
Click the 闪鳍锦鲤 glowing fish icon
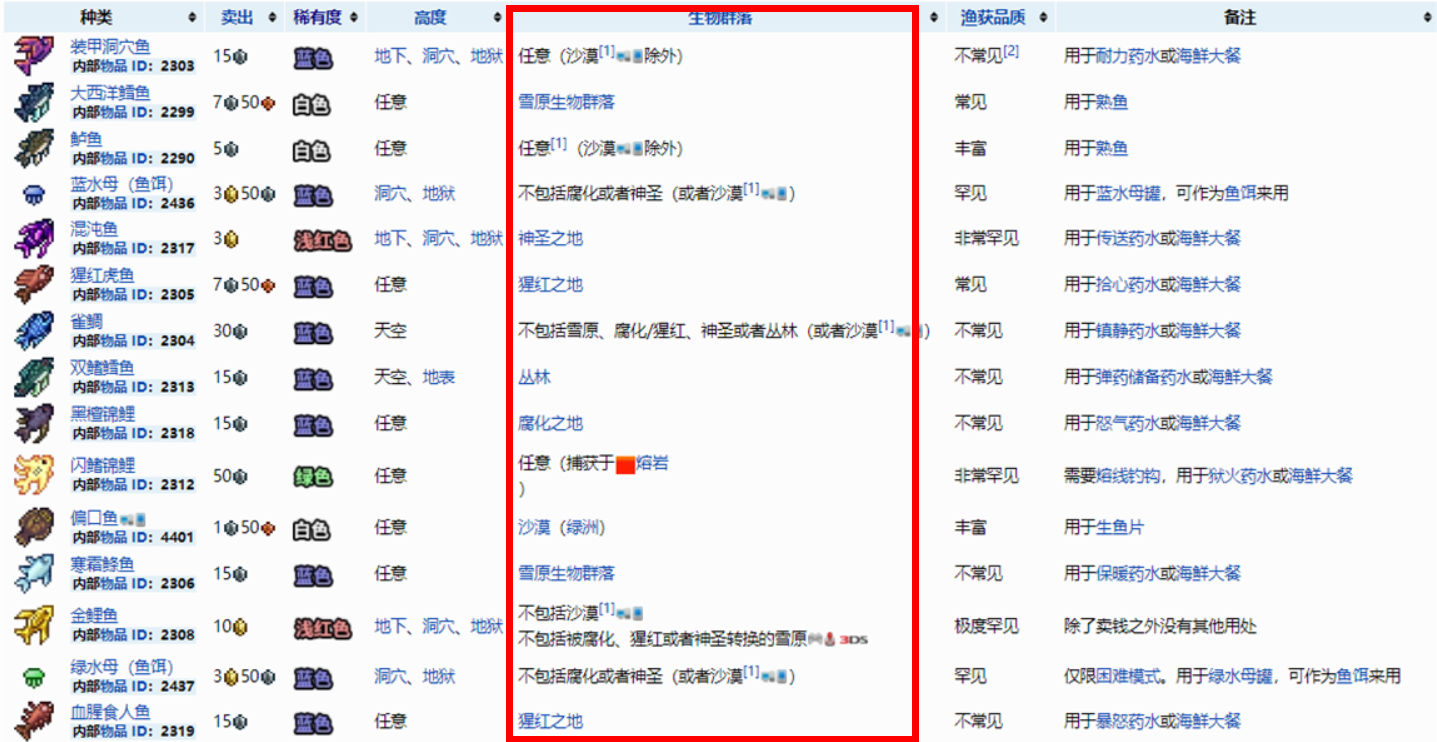pos(34,475)
